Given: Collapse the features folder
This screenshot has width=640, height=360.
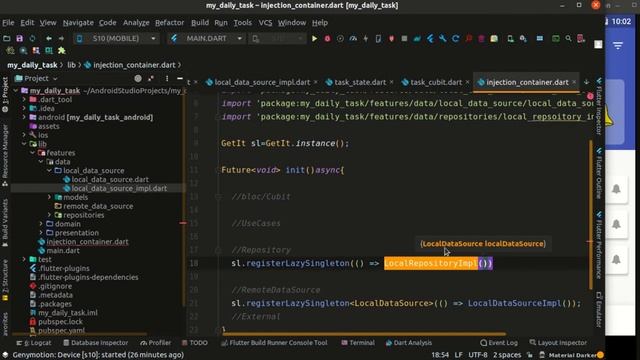Looking at the screenshot, I should pos(33,153).
